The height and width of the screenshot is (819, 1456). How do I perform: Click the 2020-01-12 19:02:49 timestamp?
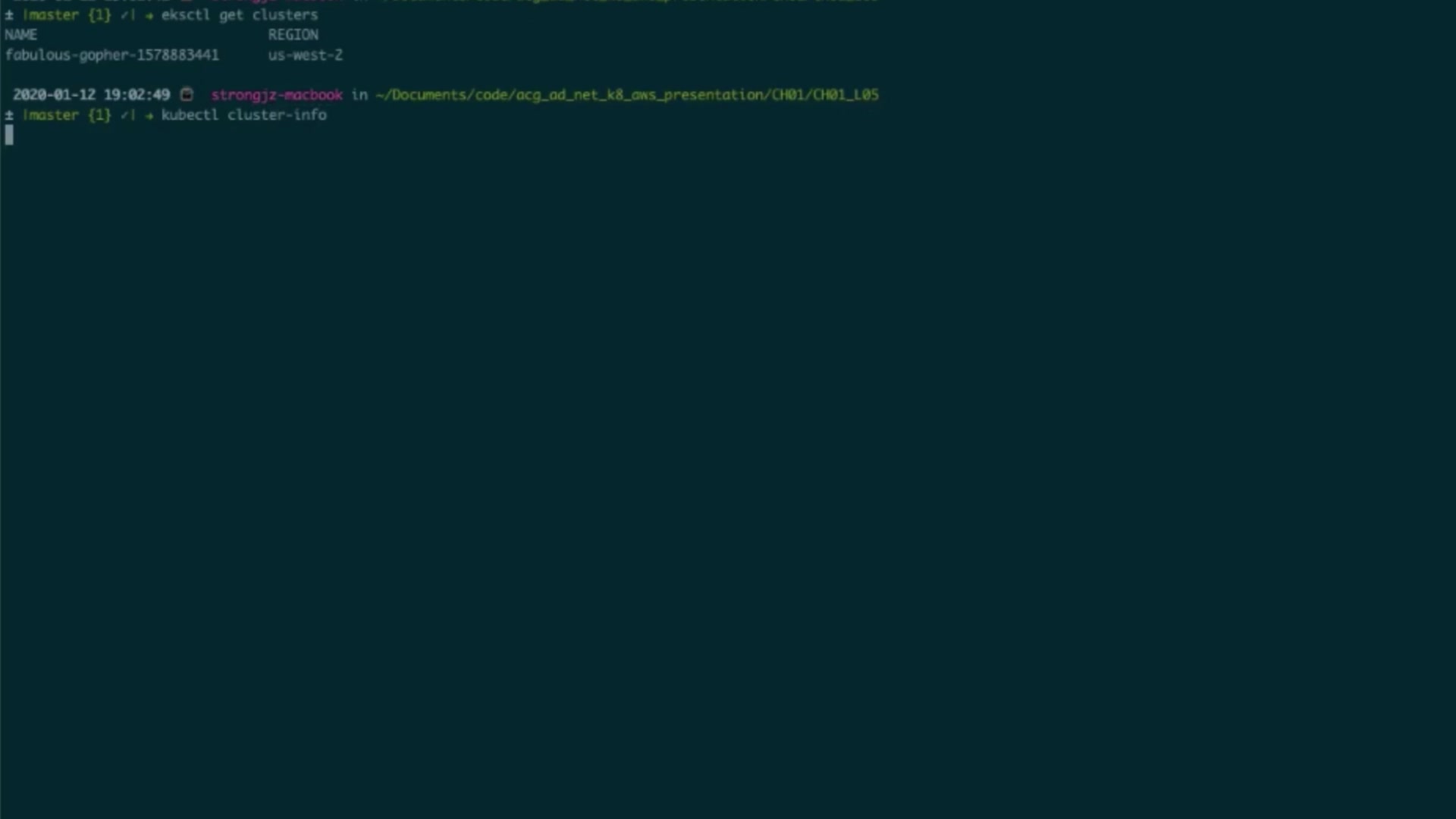pyautogui.click(x=91, y=95)
